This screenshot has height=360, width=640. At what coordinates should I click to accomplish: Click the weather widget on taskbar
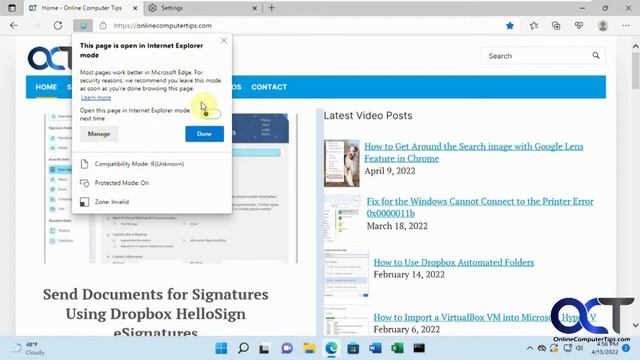(28, 348)
